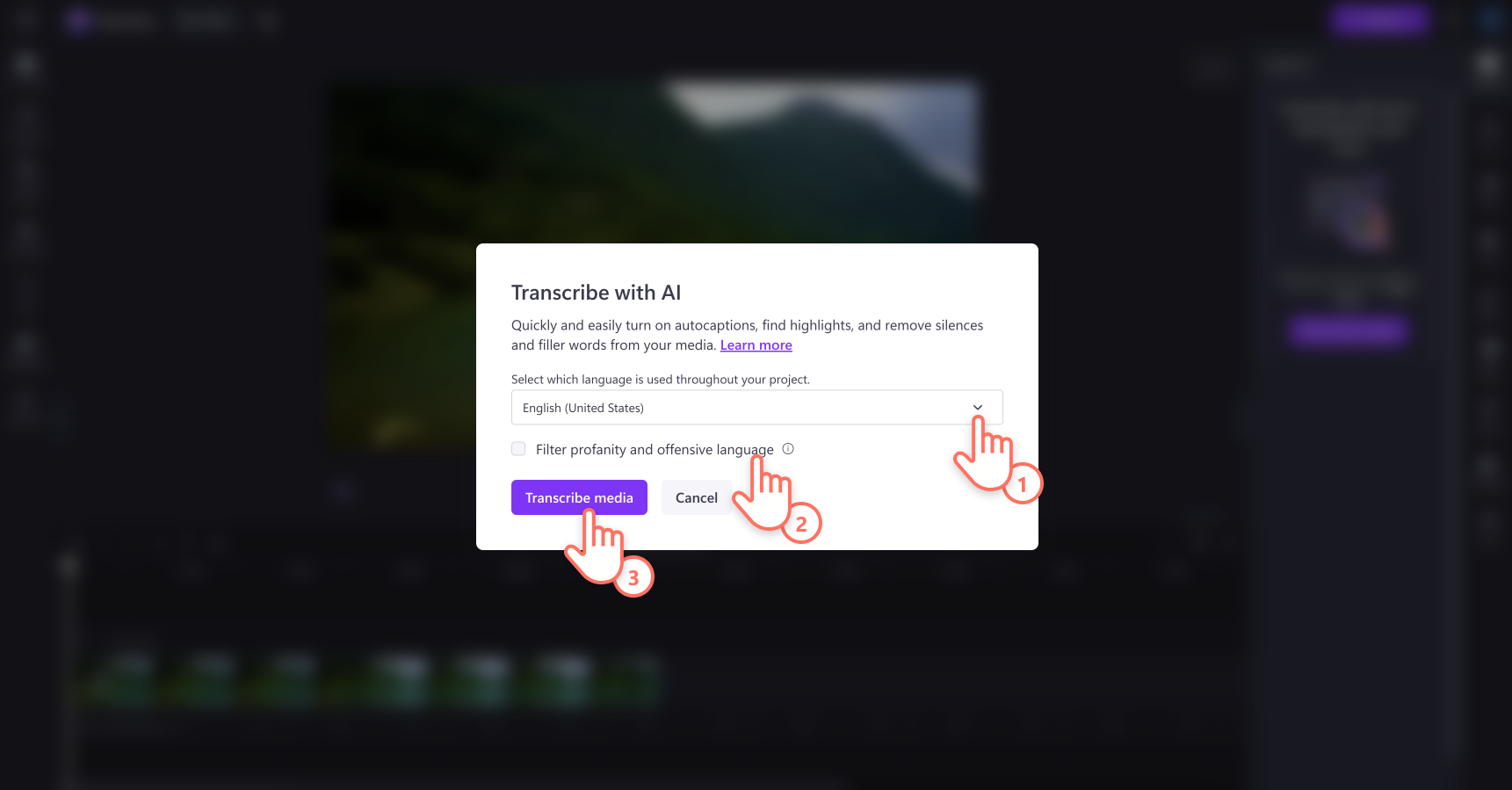The image size is (1512, 790).
Task: Enable the profanity filter checkbox
Action: [x=518, y=449]
